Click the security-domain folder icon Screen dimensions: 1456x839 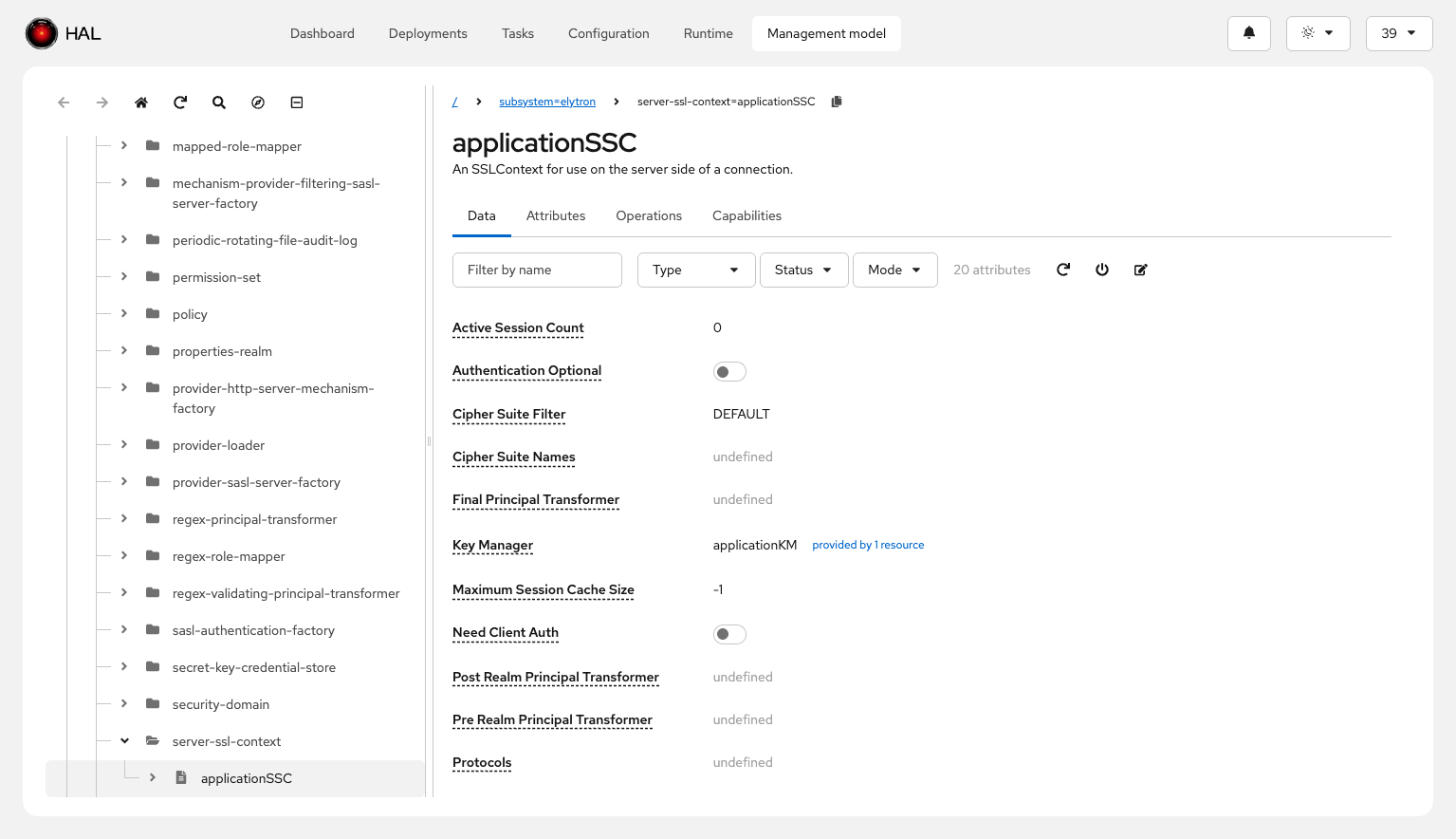coord(153,703)
